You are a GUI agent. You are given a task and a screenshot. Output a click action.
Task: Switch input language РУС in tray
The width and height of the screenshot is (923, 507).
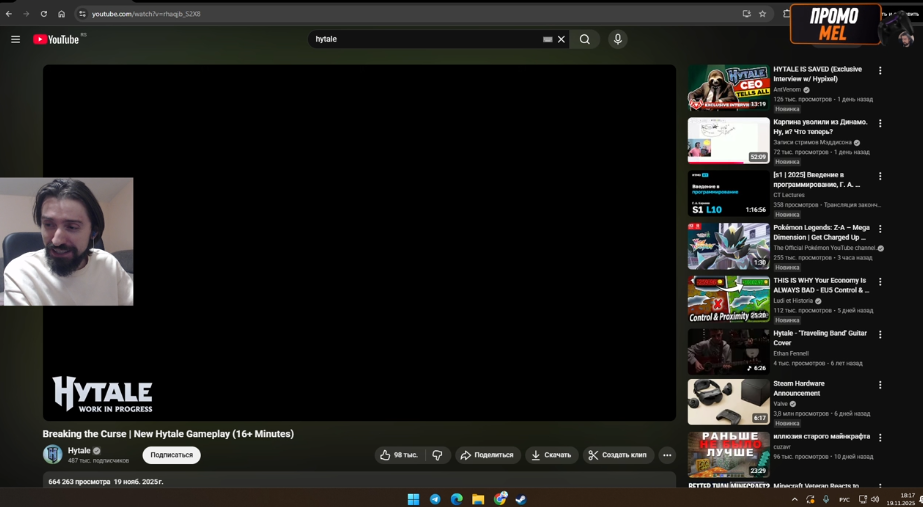(844, 499)
